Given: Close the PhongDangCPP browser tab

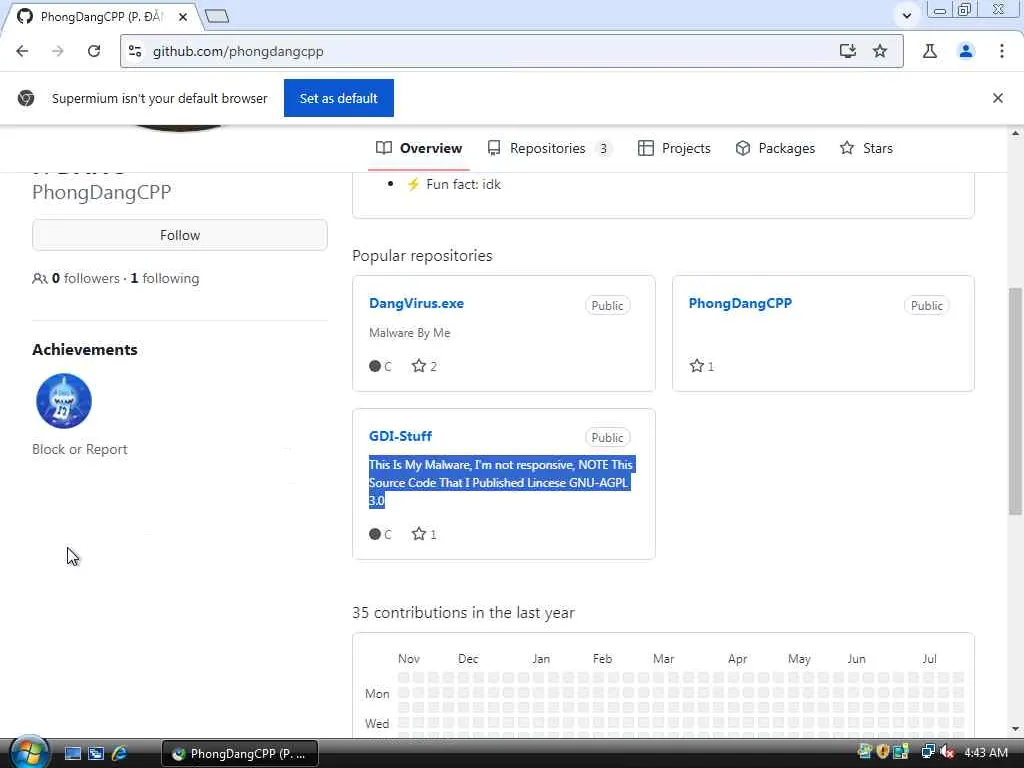Looking at the screenshot, I should click(x=183, y=17).
